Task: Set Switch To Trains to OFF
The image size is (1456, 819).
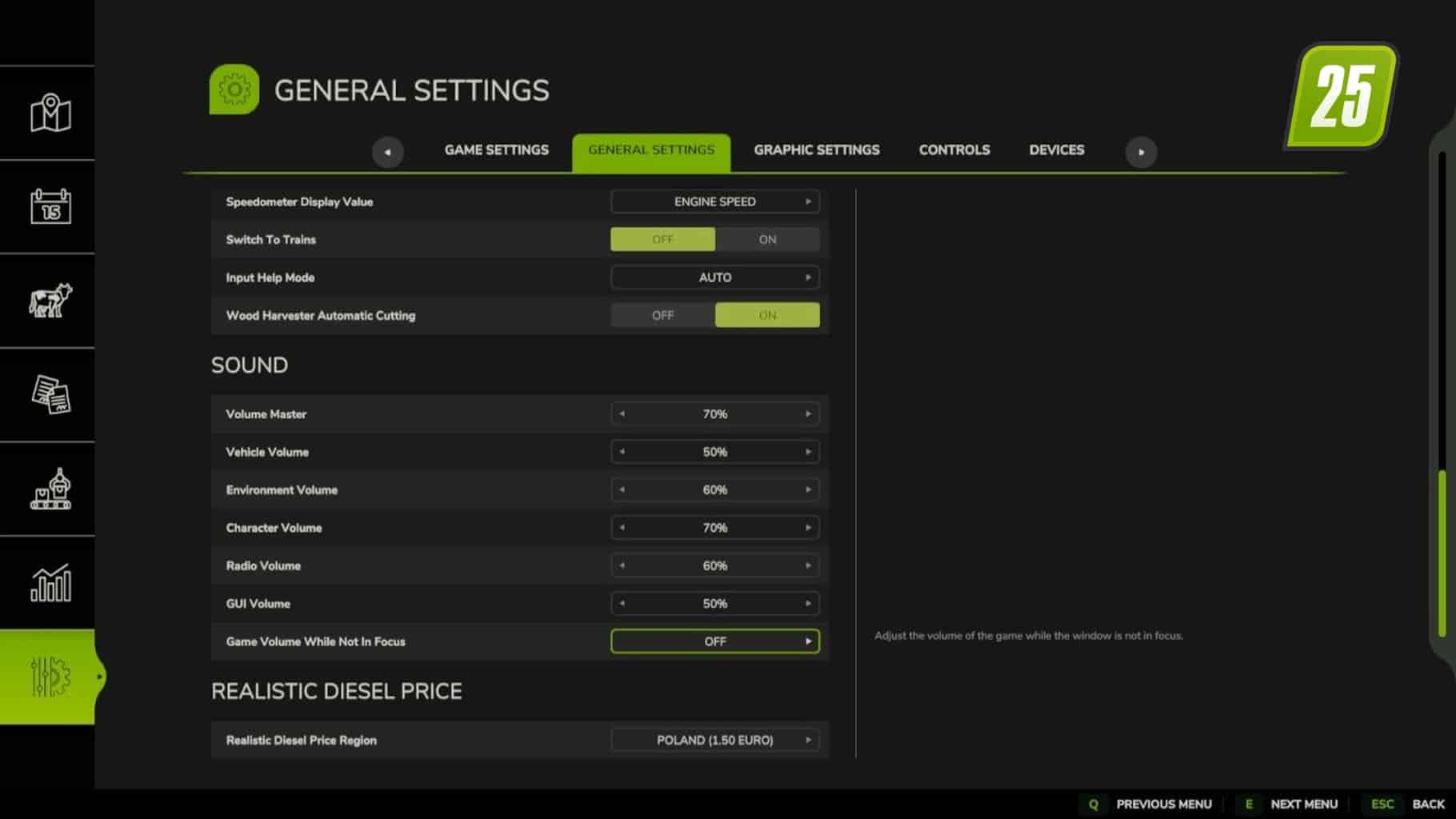Action: pyautogui.click(x=662, y=239)
